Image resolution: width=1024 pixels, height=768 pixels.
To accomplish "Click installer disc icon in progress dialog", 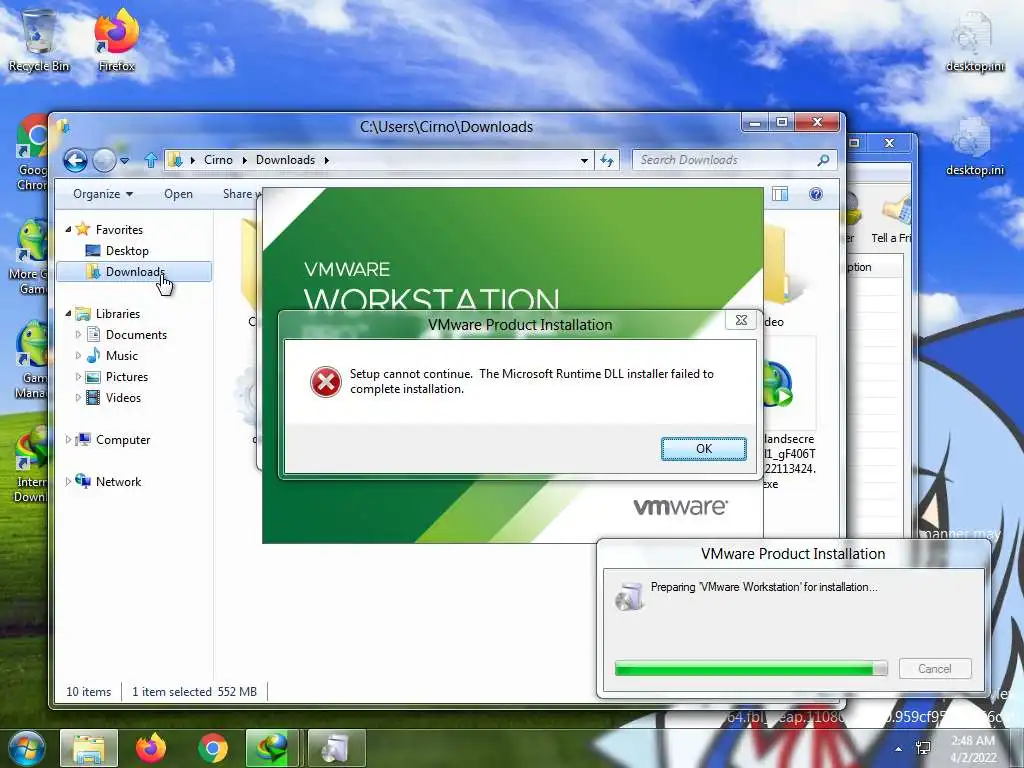I will tap(630, 597).
